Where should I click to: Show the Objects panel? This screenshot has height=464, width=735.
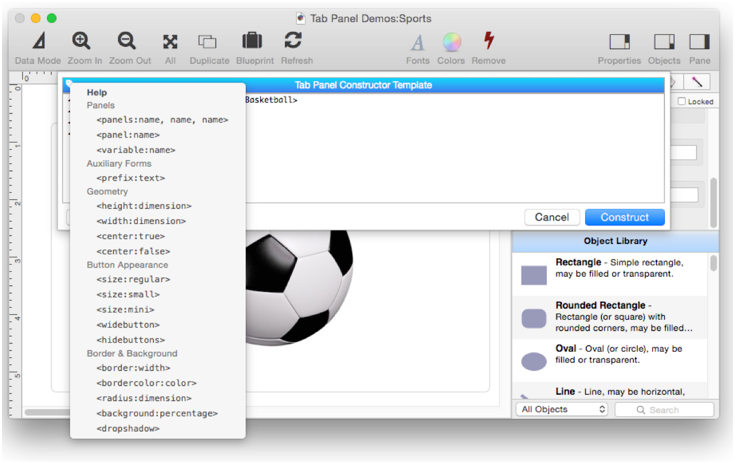coord(665,42)
